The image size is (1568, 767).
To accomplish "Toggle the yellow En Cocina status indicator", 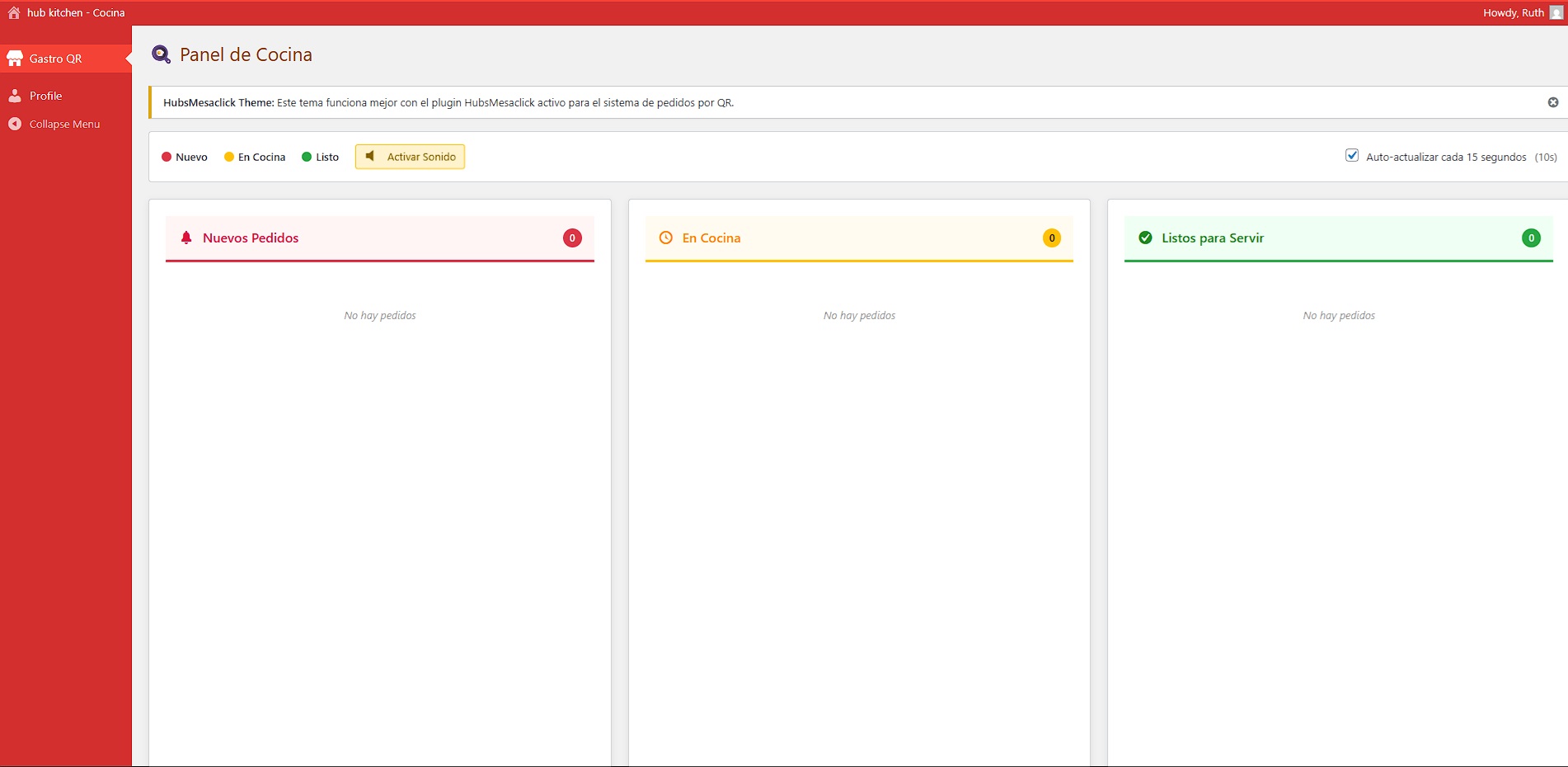I will point(230,156).
